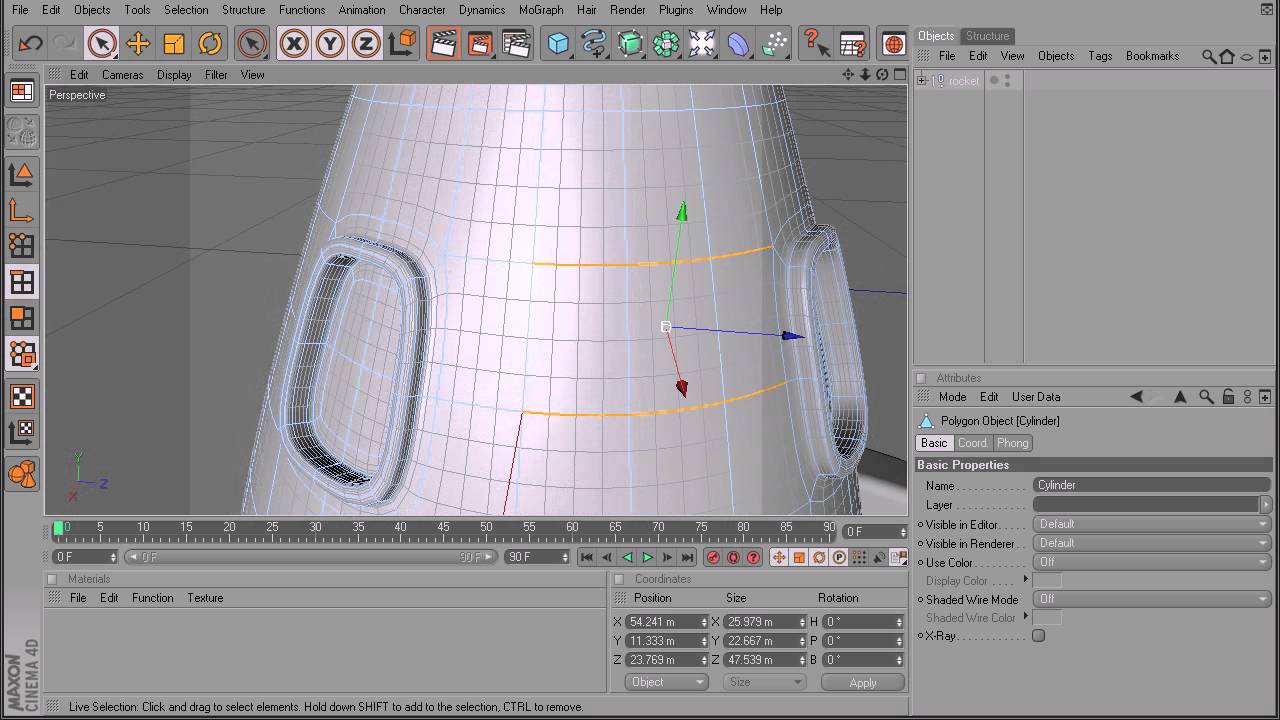Image resolution: width=1280 pixels, height=720 pixels.
Task: Switch to the Phong tab
Action: [x=1012, y=443]
